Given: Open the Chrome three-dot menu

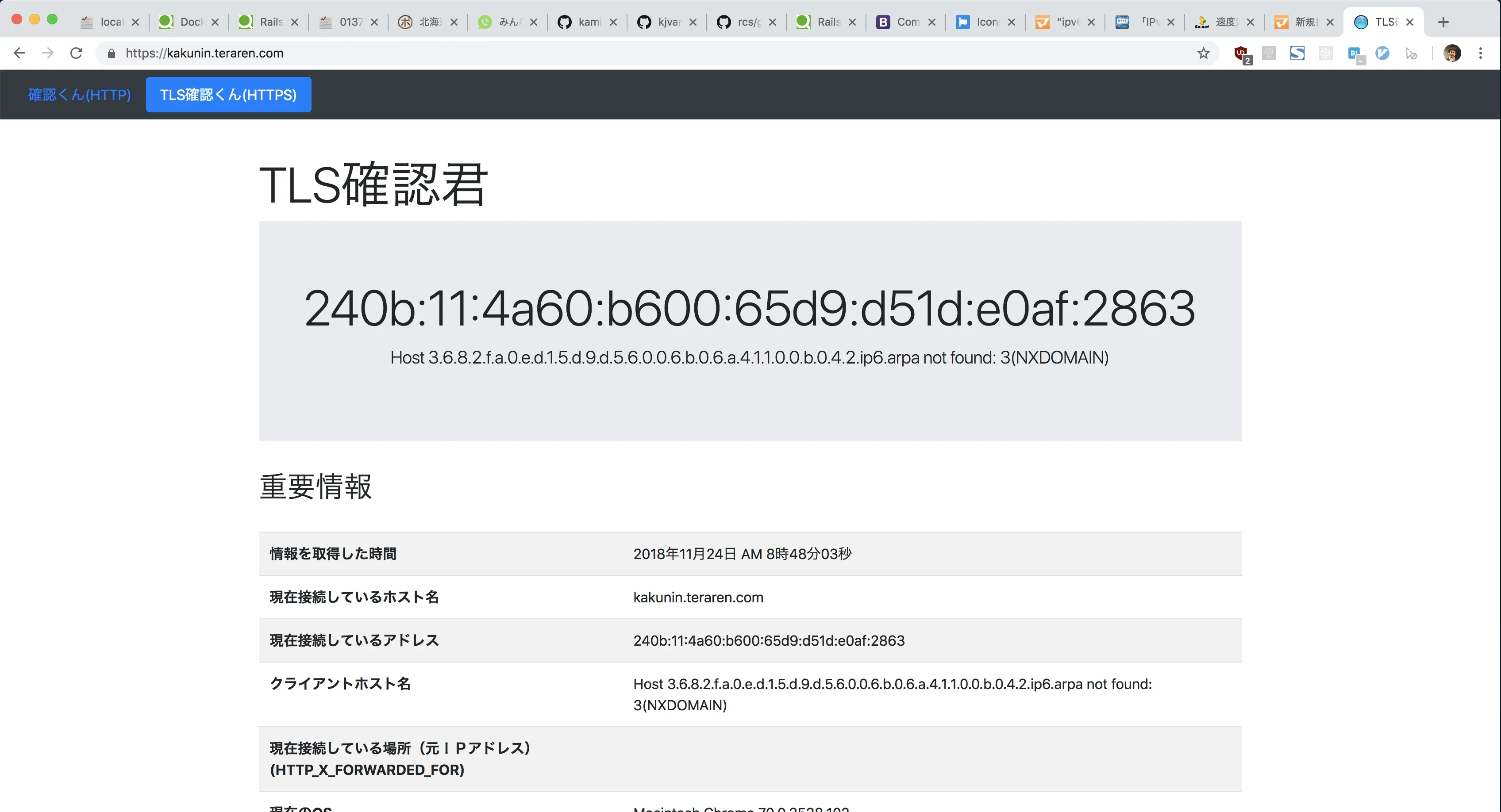Looking at the screenshot, I should 1480,54.
